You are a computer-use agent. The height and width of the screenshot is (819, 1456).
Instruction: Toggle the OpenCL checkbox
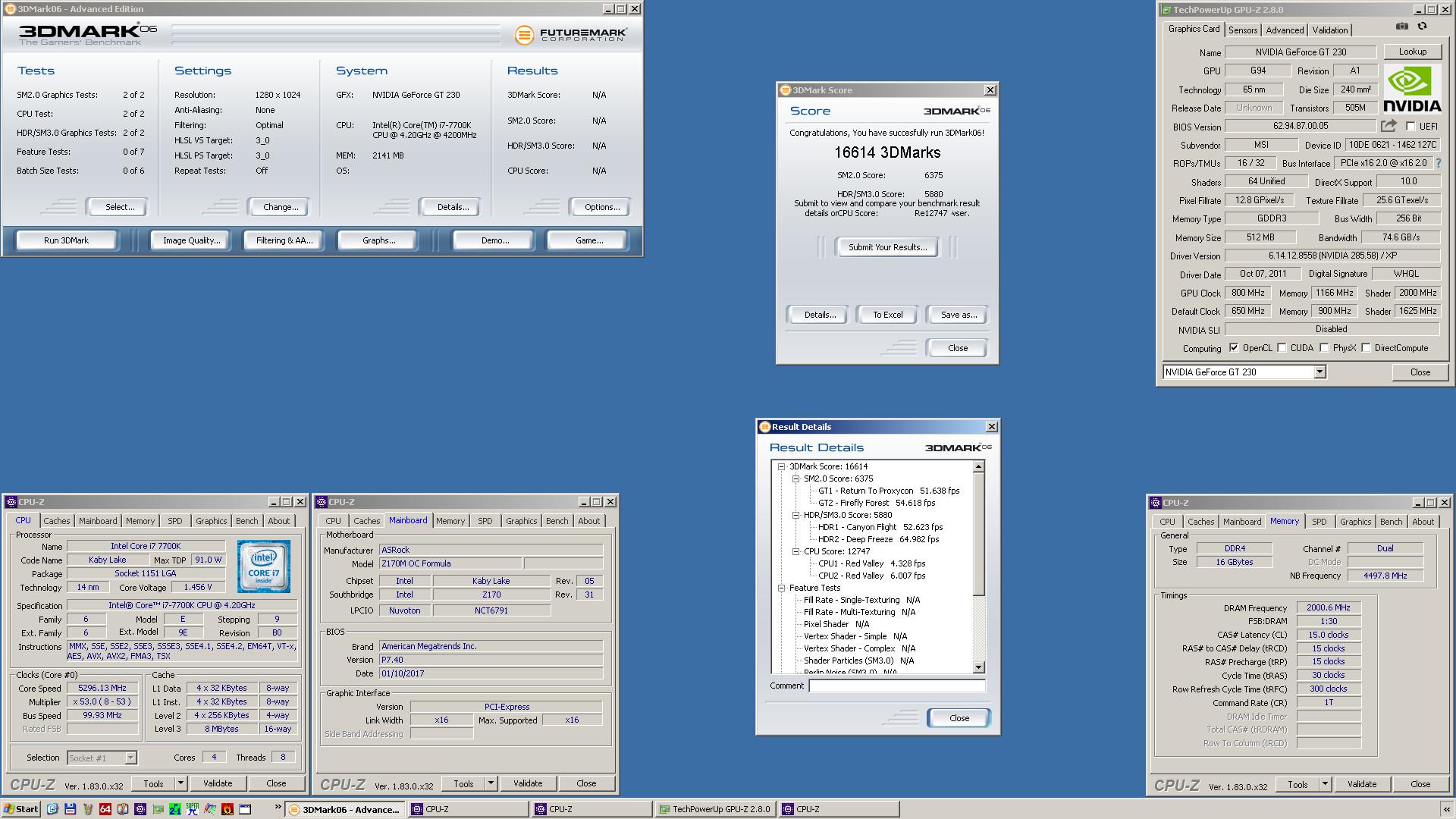point(1234,348)
